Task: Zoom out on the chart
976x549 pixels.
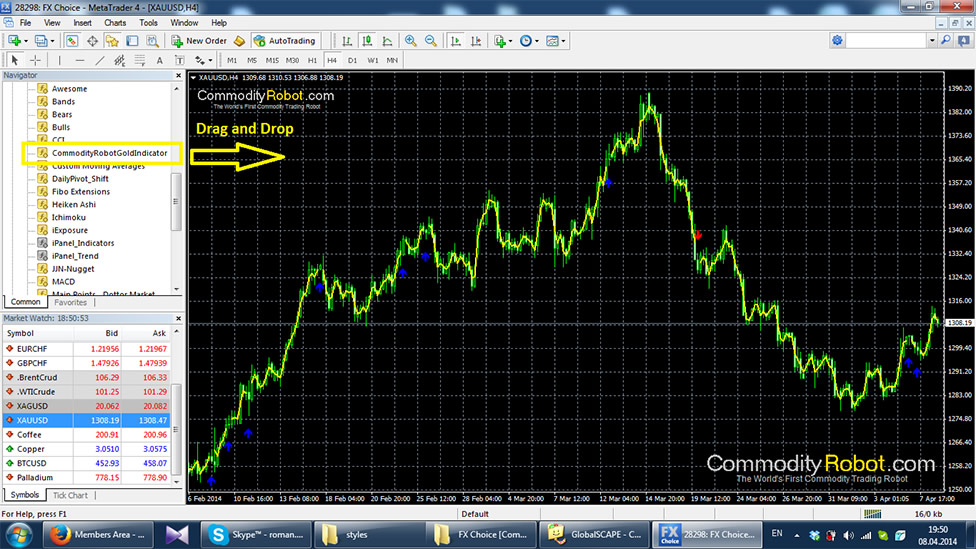Action: pos(431,41)
